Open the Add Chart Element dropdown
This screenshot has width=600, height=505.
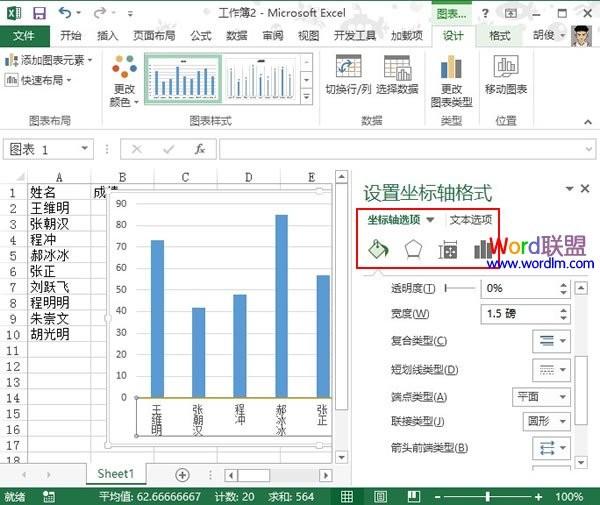[50, 60]
